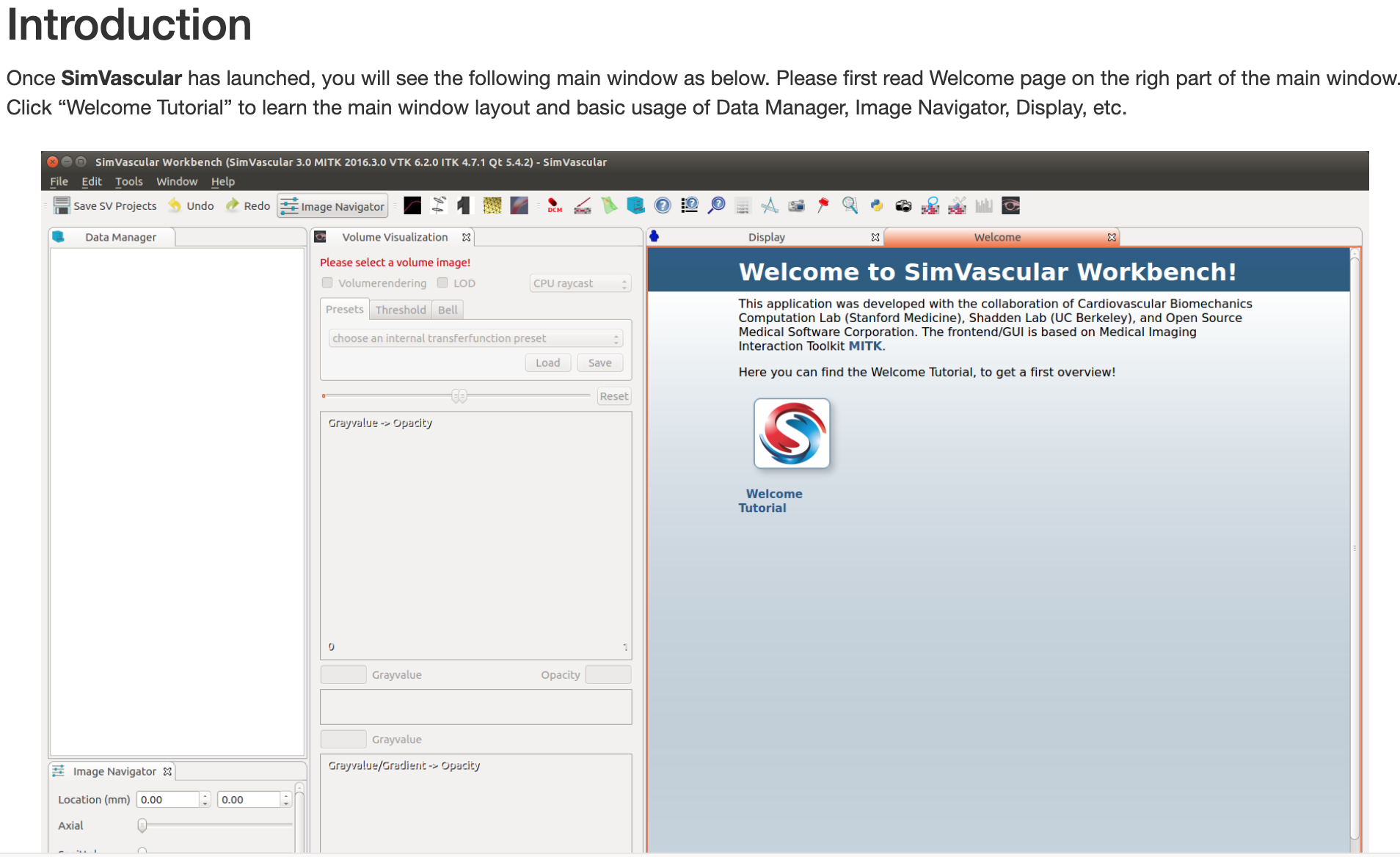This screenshot has width=1400, height=857.
Task: Click the black photo camera icon
Action: pos(903,206)
